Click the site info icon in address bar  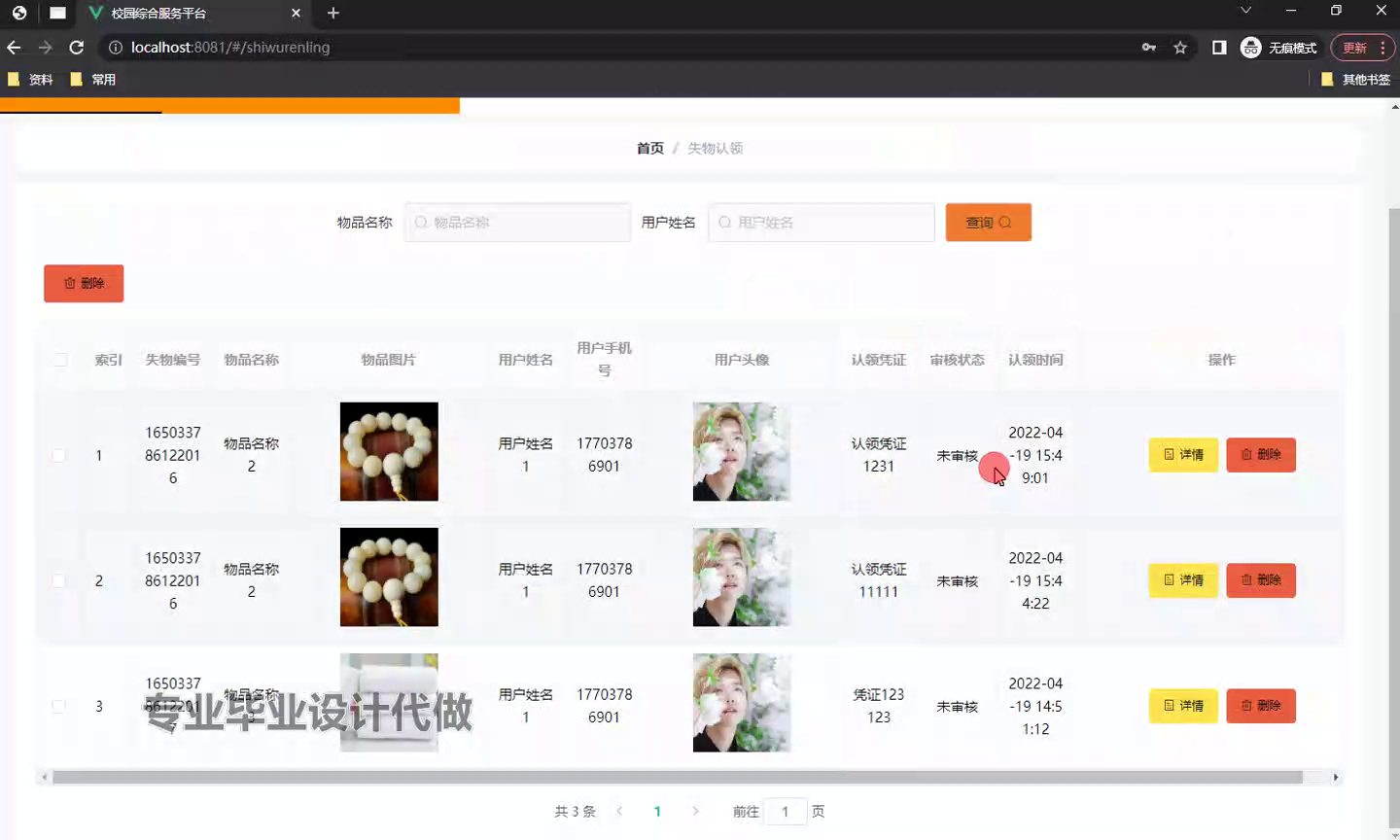click(x=115, y=47)
